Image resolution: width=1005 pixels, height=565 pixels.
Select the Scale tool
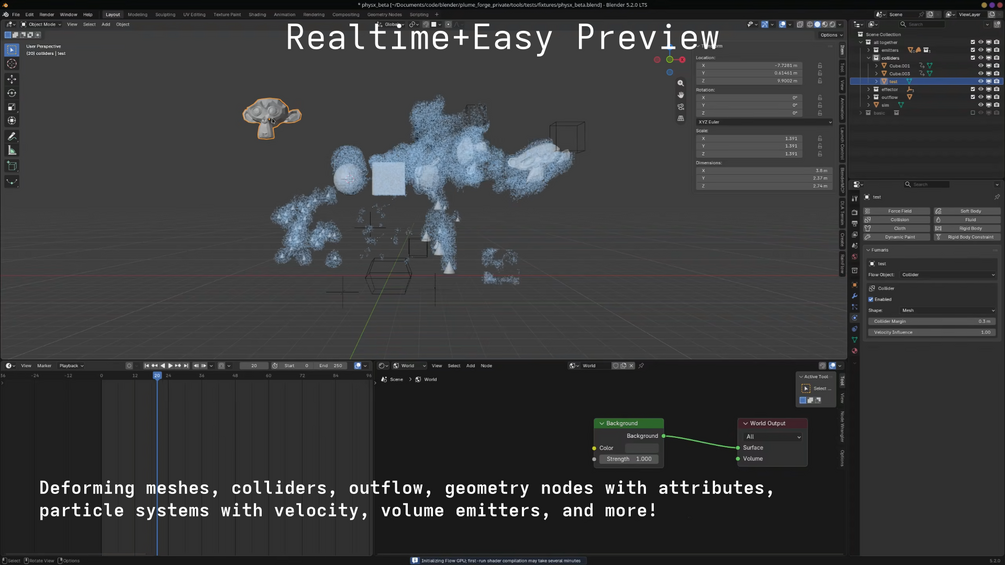[x=12, y=107]
